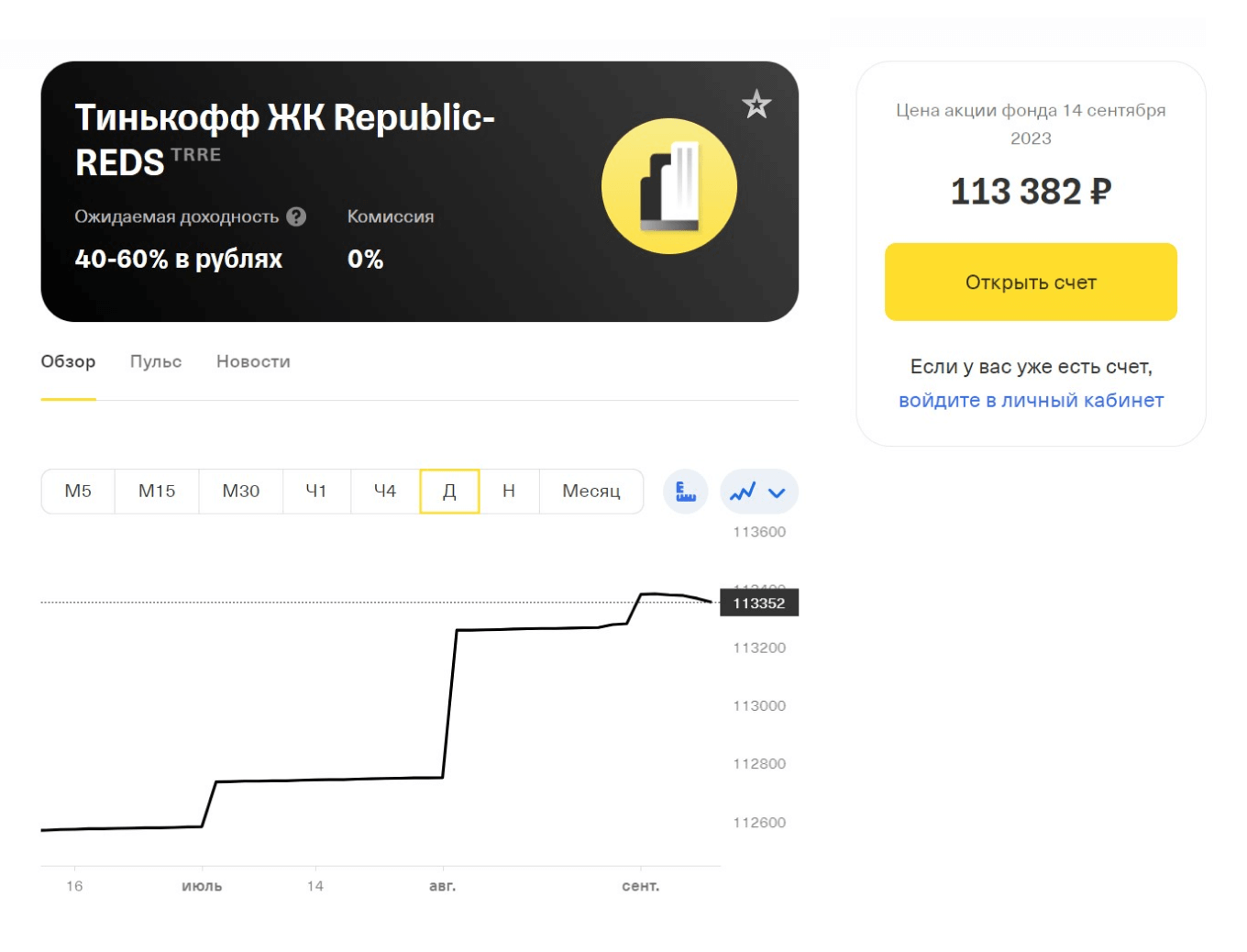The width and height of the screenshot is (1247, 952).
Task: Add TRRE fund to favorites star
Action: (x=756, y=105)
